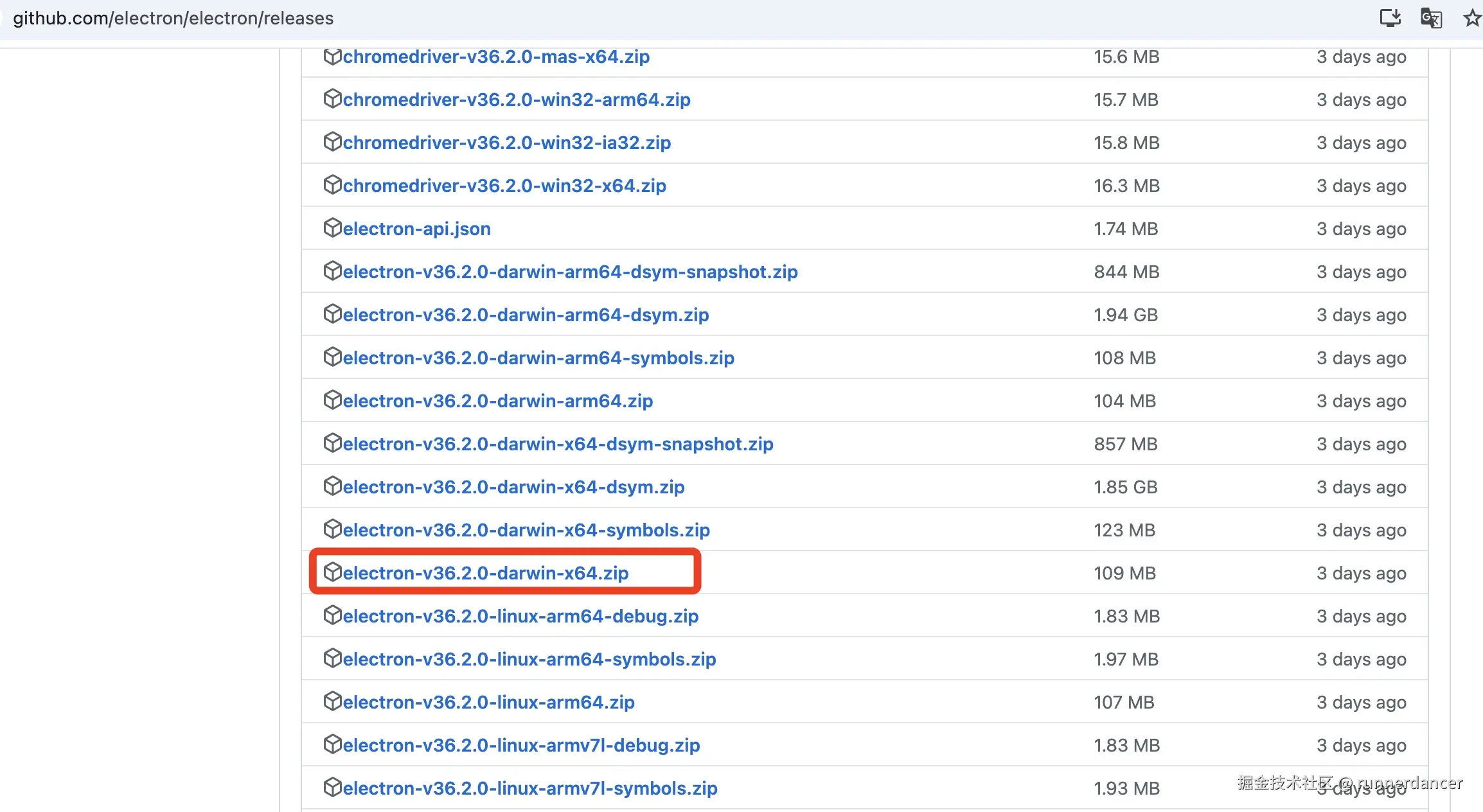
Task: Click "3 days ago" in the linux-arm64.zip row
Action: [x=1361, y=702]
